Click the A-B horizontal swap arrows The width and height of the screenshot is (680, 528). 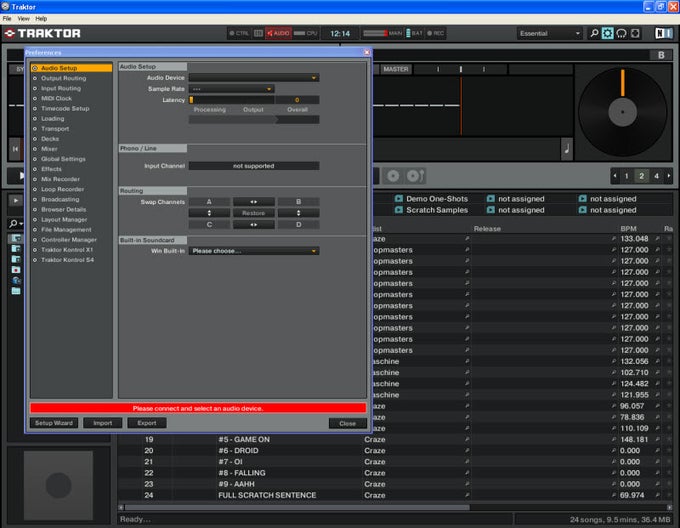(x=254, y=202)
